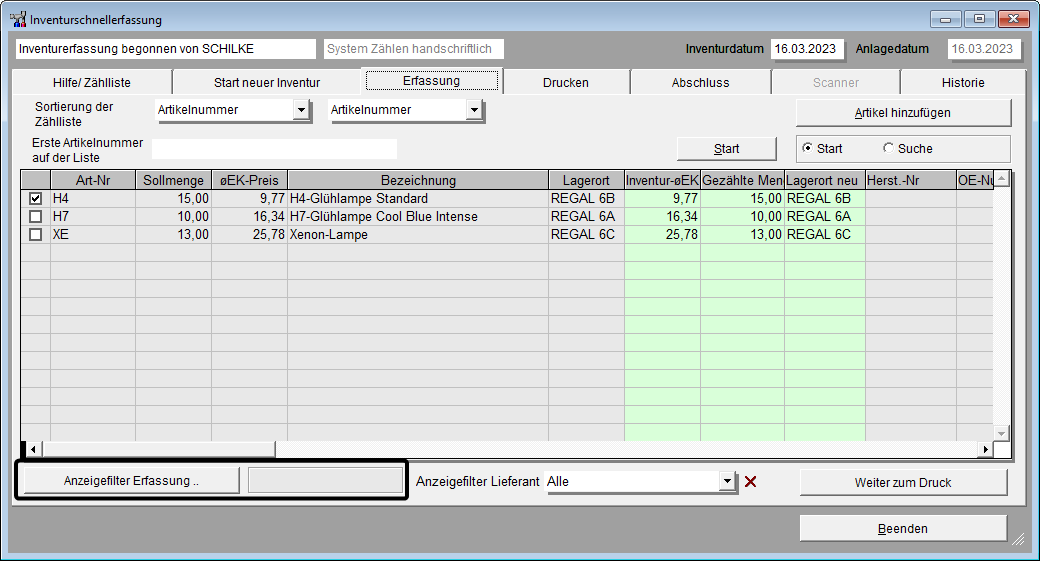Click the Herst.-Nr column header

point(911,180)
